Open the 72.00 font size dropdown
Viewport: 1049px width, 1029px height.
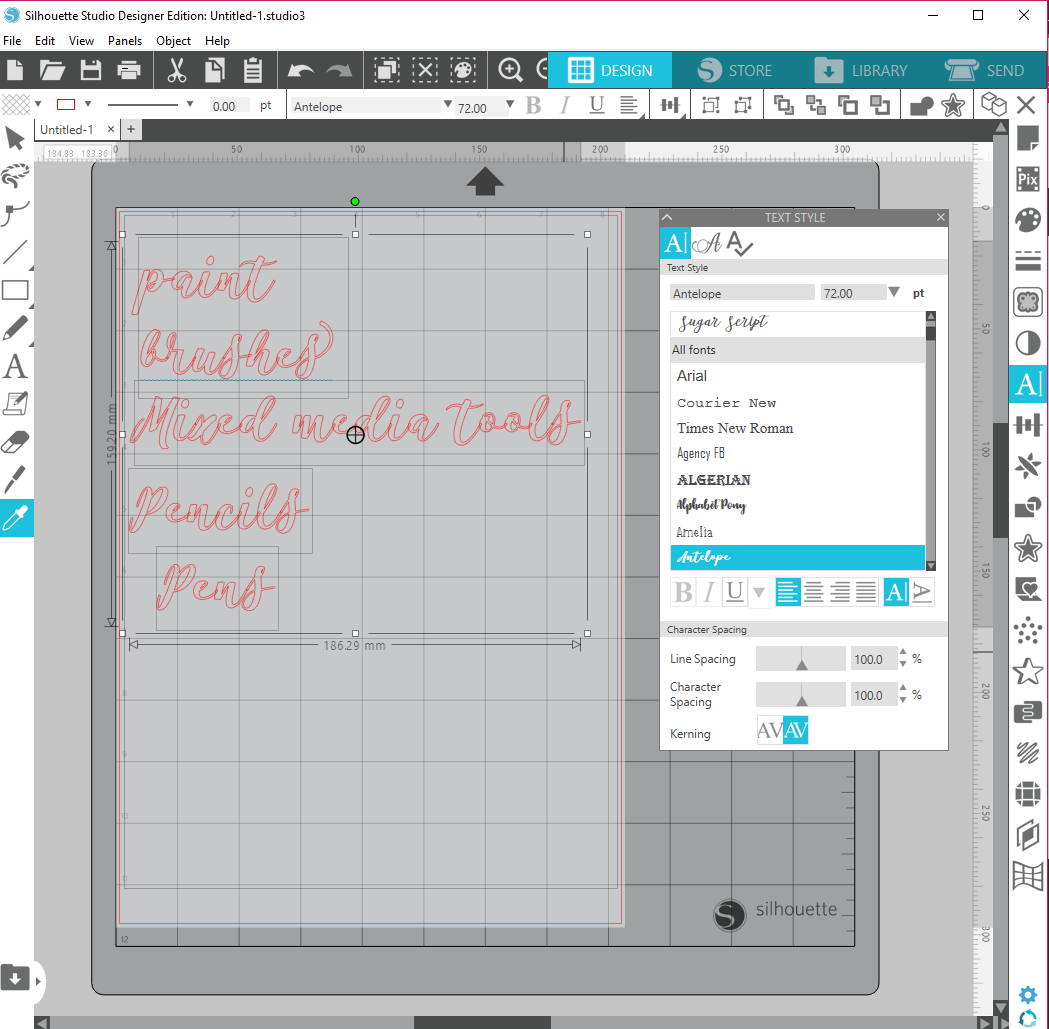pyautogui.click(x=509, y=105)
